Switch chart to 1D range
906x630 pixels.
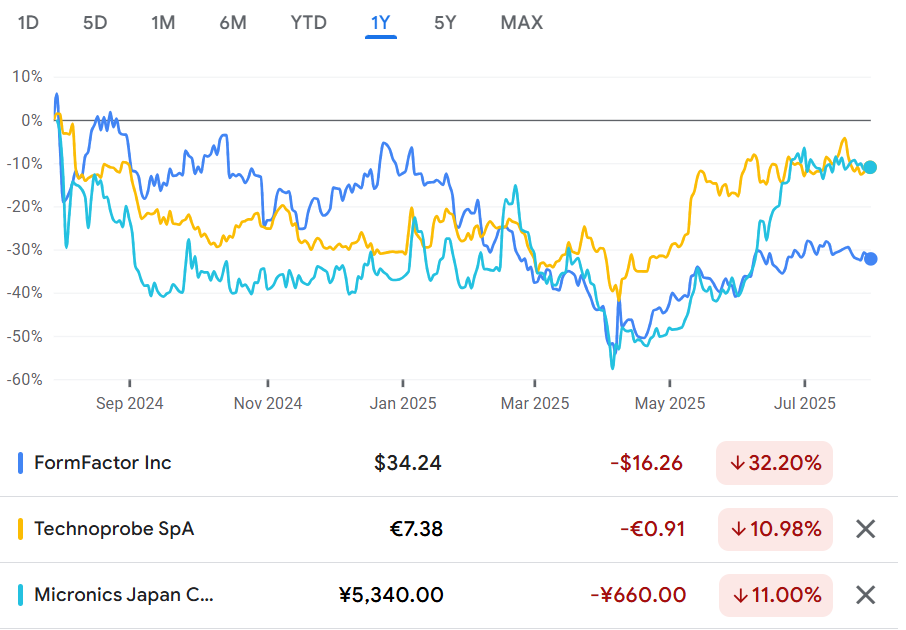pos(28,23)
